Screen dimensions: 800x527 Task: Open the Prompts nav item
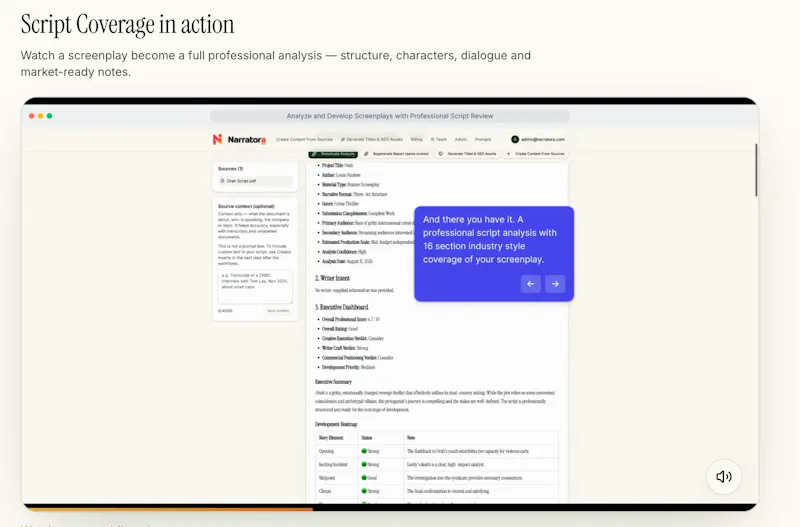483,139
